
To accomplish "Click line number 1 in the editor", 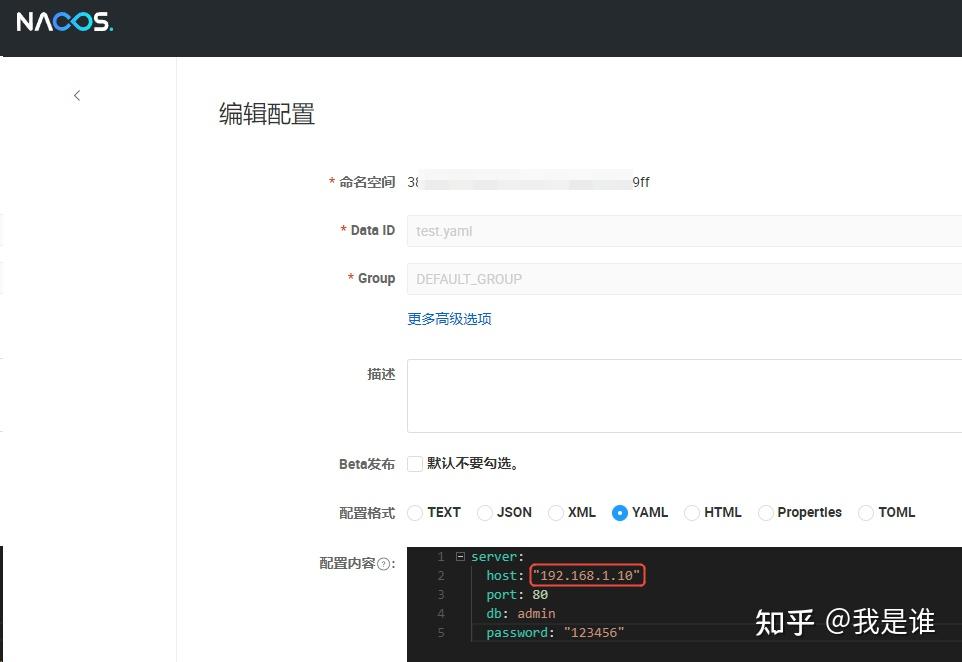I will coord(440,556).
